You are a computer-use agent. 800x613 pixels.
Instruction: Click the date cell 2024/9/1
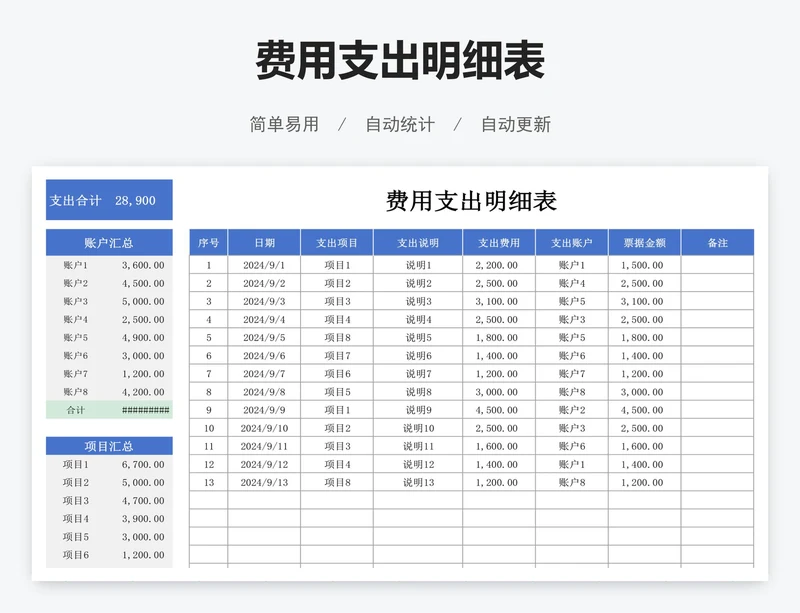[x=264, y=265]
